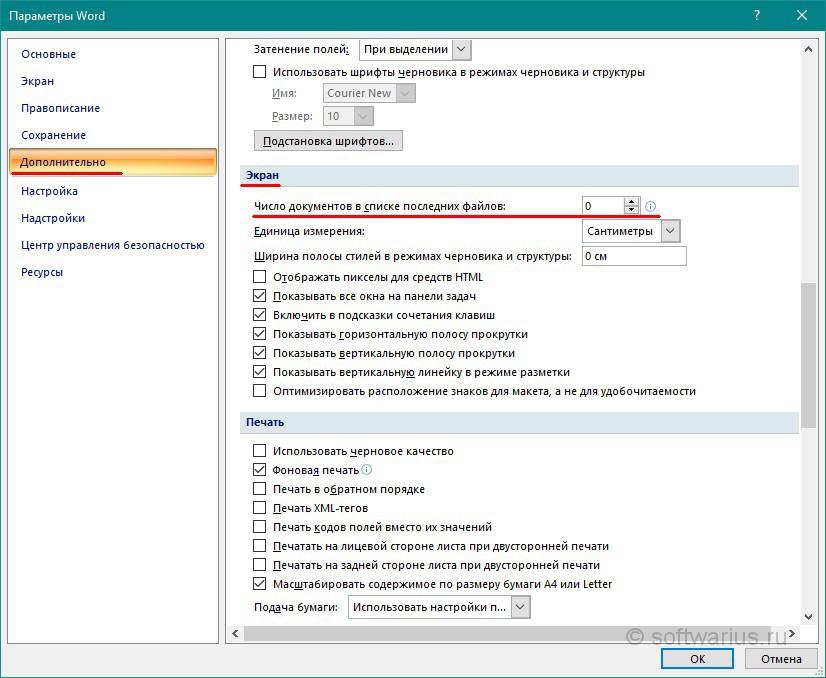
Task: Uncheck Фоновая печать checkbox
Action: [x=259, y=469]
